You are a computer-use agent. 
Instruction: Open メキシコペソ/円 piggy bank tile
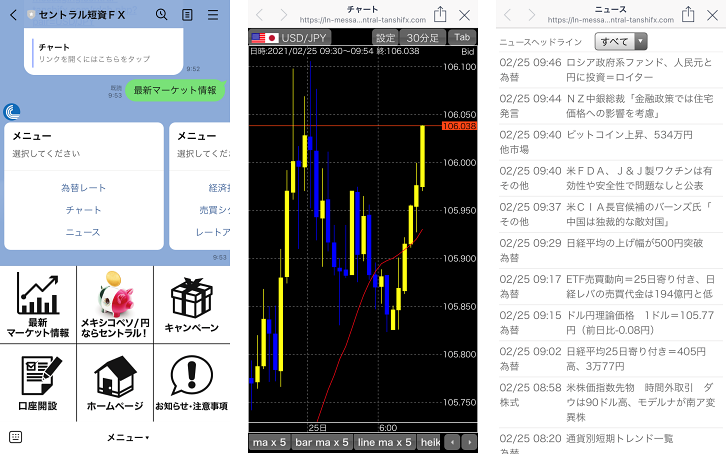115,305
